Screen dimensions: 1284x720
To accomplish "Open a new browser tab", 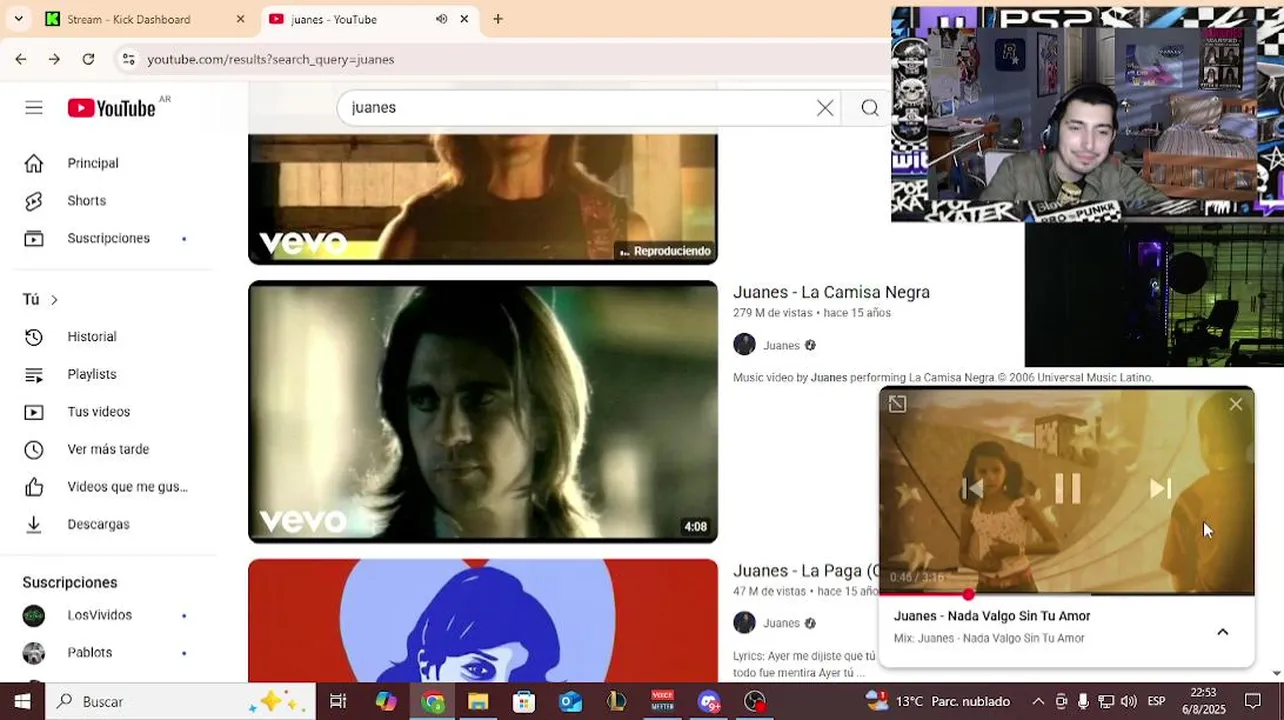I will click(x=498, y=19).
